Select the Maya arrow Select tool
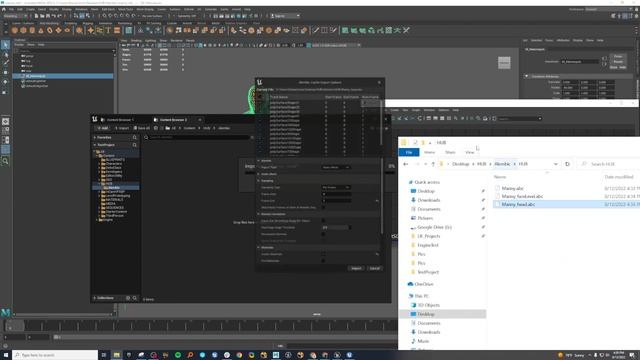Screen dimensions: 640x360 point(5,45)
